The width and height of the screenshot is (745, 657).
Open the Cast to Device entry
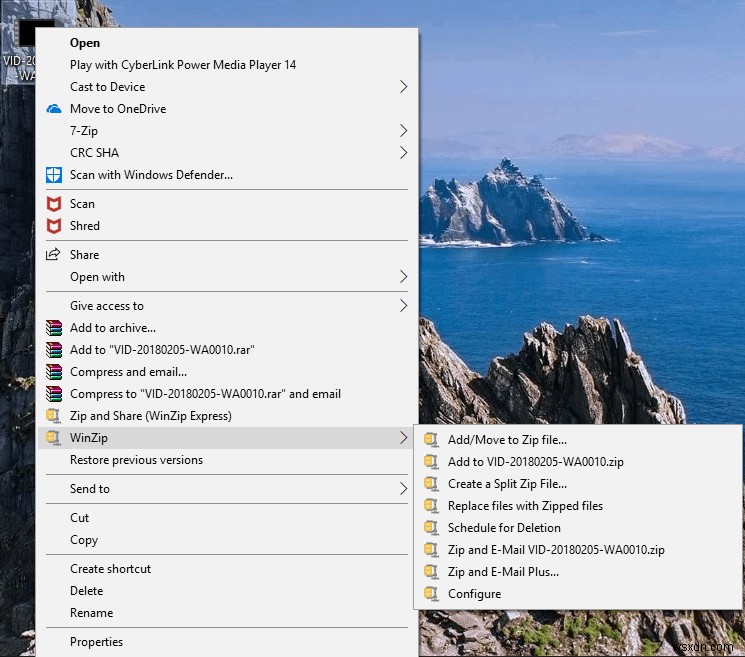[227, 86]
